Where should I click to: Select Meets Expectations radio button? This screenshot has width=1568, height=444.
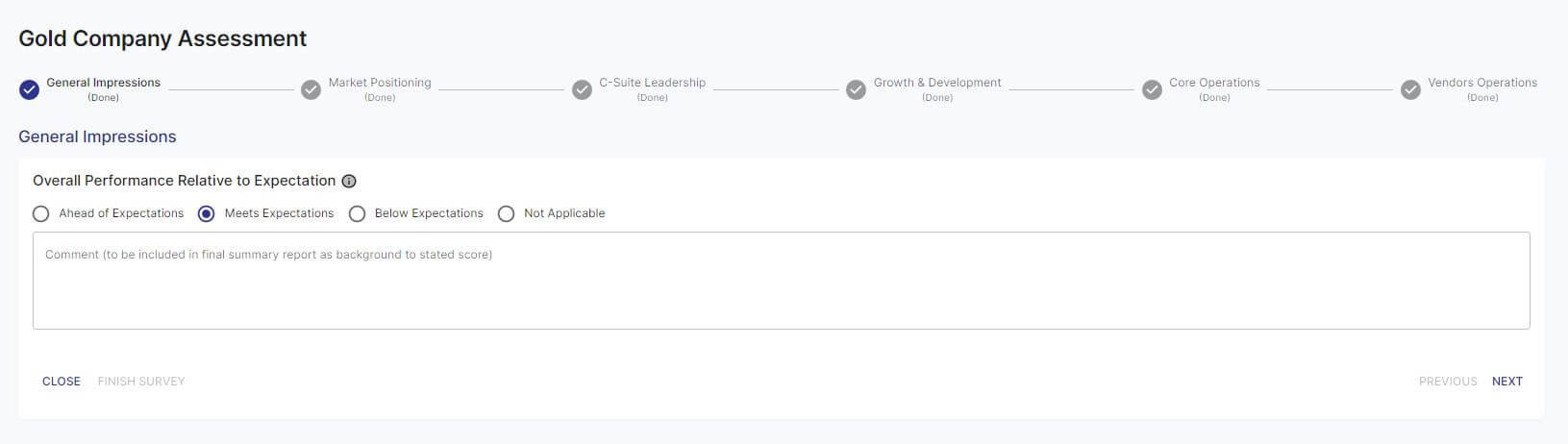click(x=206, y=213)
